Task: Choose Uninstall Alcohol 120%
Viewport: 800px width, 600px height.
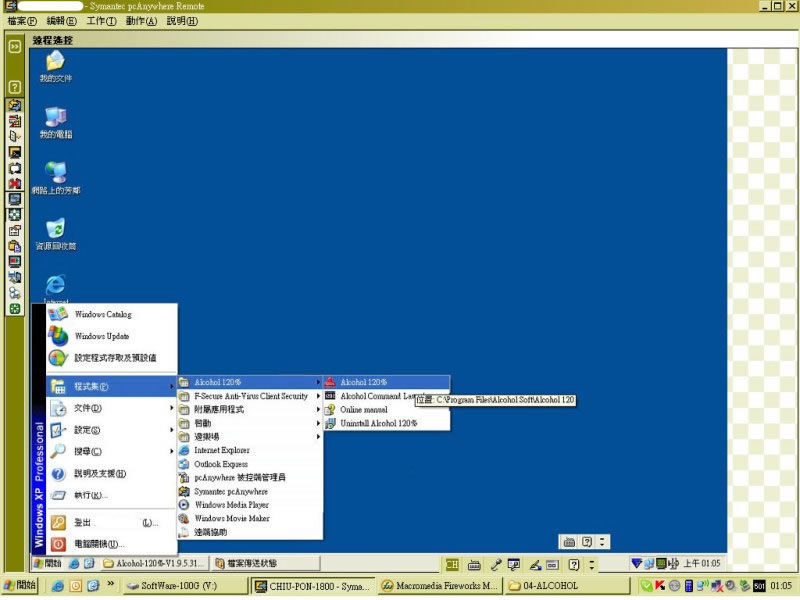Action: (387, 423)
